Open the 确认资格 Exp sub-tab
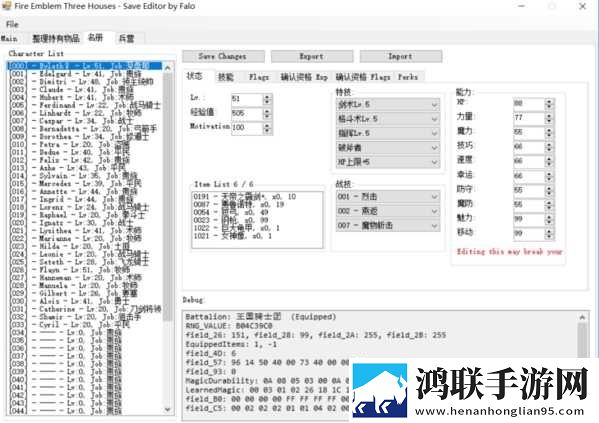The height and width of the screenshot is (423, 599). pyautogui.click(x=304, y=77)
